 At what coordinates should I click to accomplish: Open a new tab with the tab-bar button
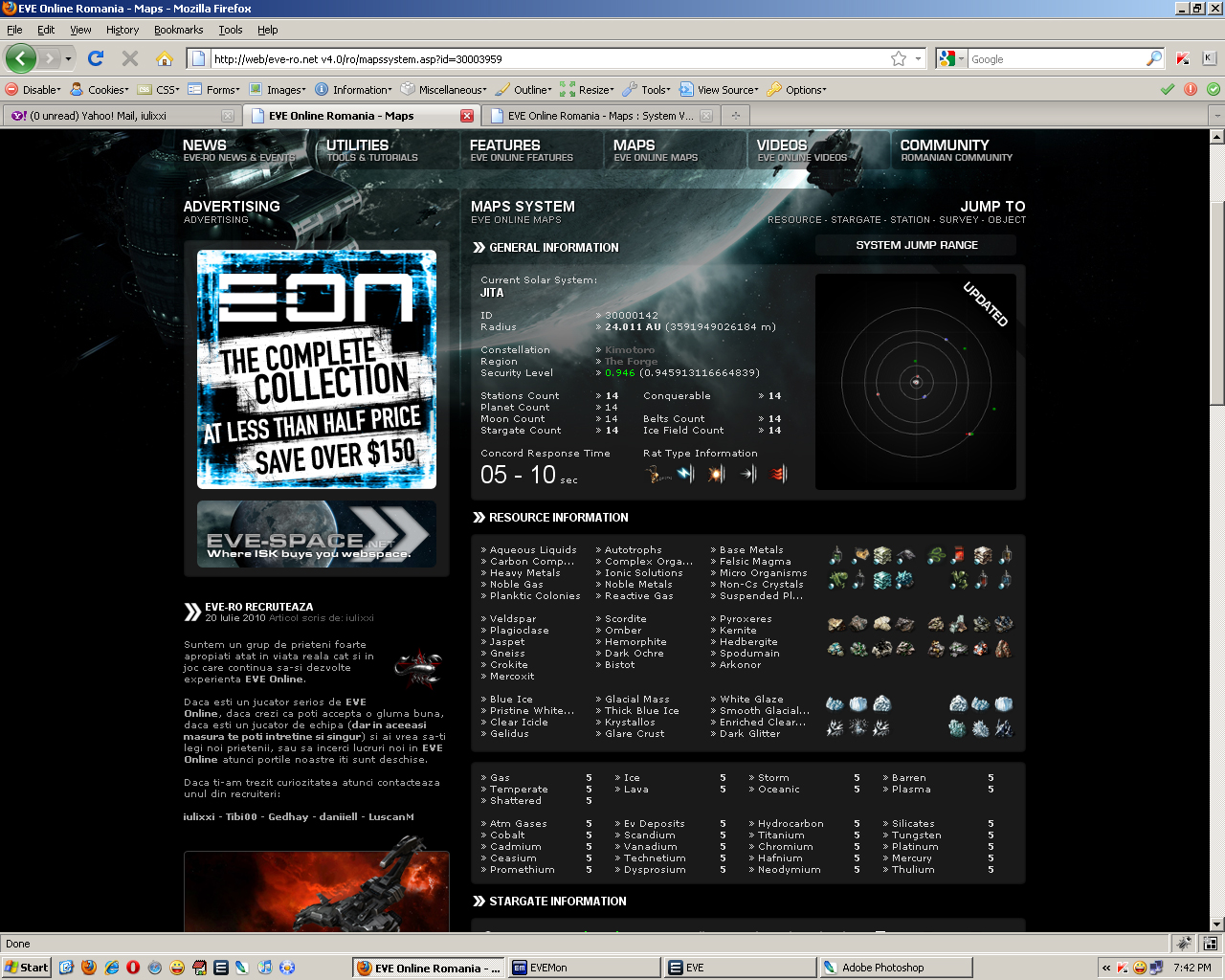pyautogui.click(x=736, y=116)
